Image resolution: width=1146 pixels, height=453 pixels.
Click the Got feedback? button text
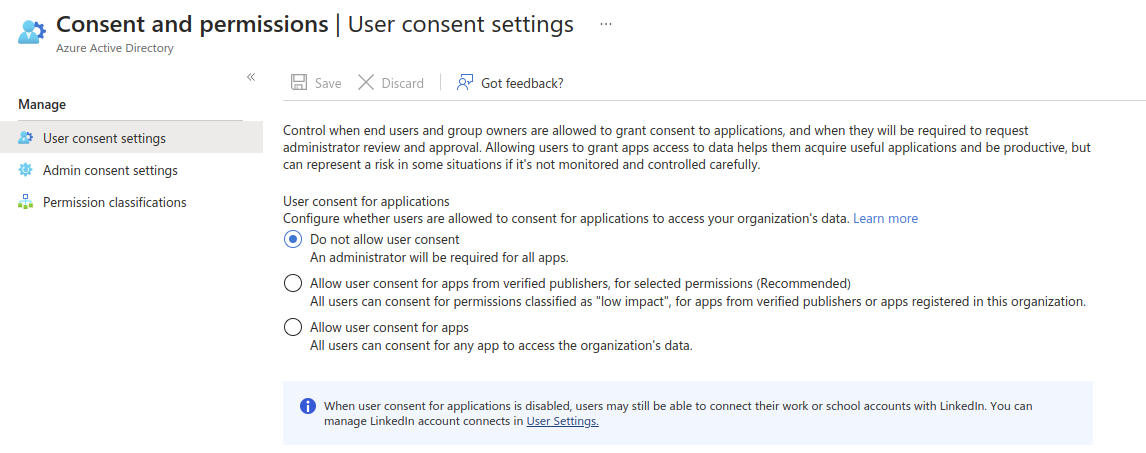coord(522,83)
